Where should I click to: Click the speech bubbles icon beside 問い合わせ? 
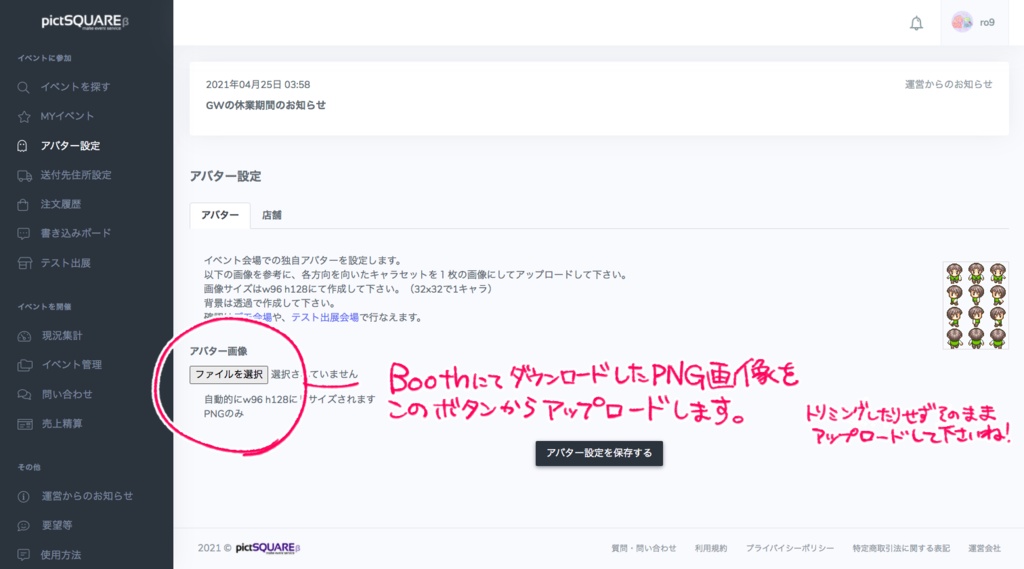click(x=24, y=395)
